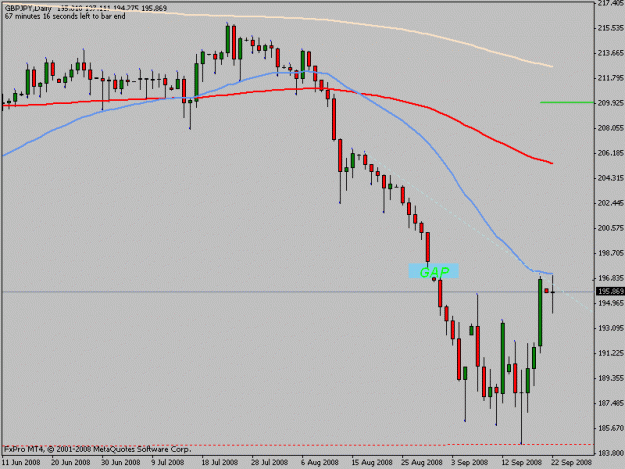Click the 28 Jul 2008 date label

(270, 463)
